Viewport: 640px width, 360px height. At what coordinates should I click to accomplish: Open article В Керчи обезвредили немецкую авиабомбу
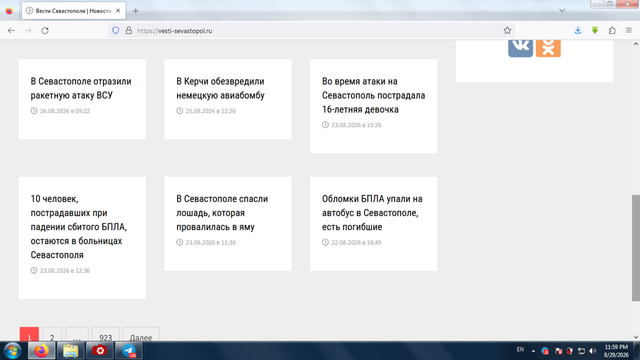pos(220,88)
